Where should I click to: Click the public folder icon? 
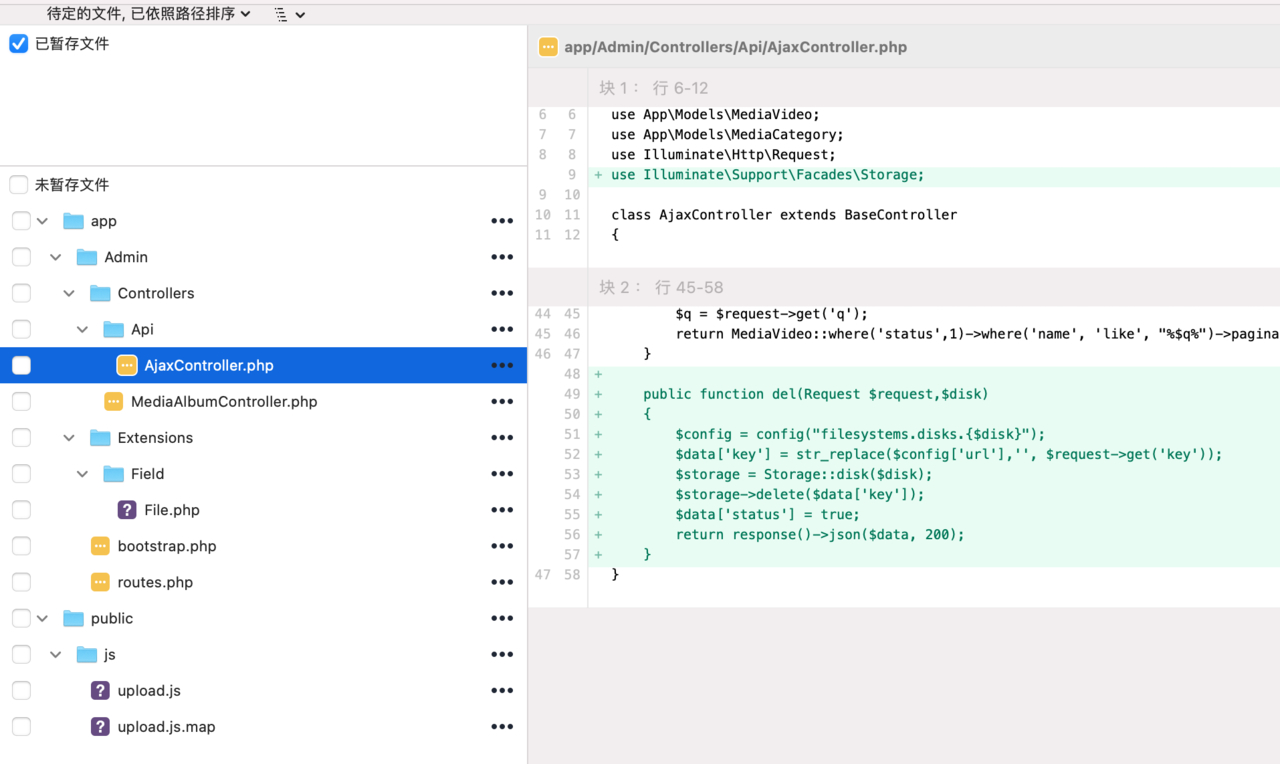[73, 618]
